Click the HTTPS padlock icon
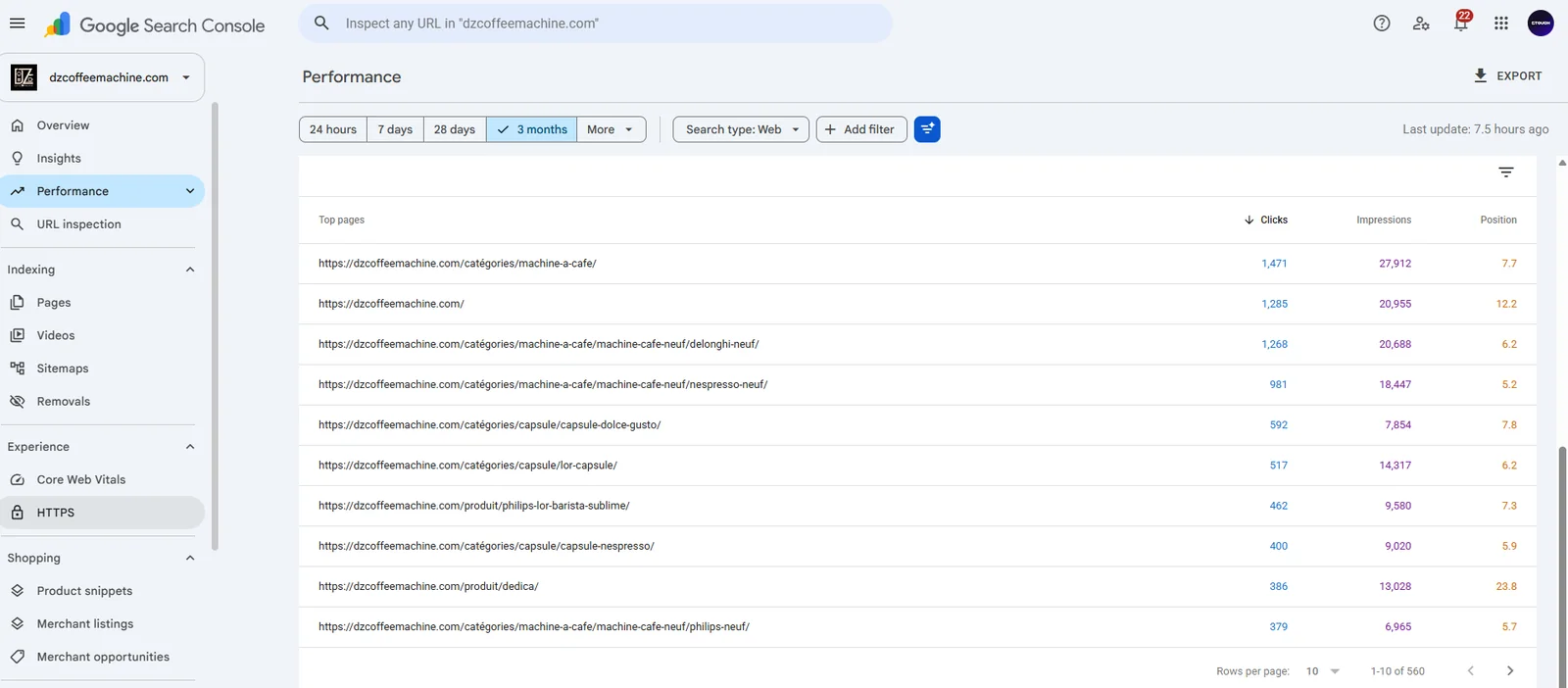The height and width of the screenshot is (688, 1568). tap(17, 513)
